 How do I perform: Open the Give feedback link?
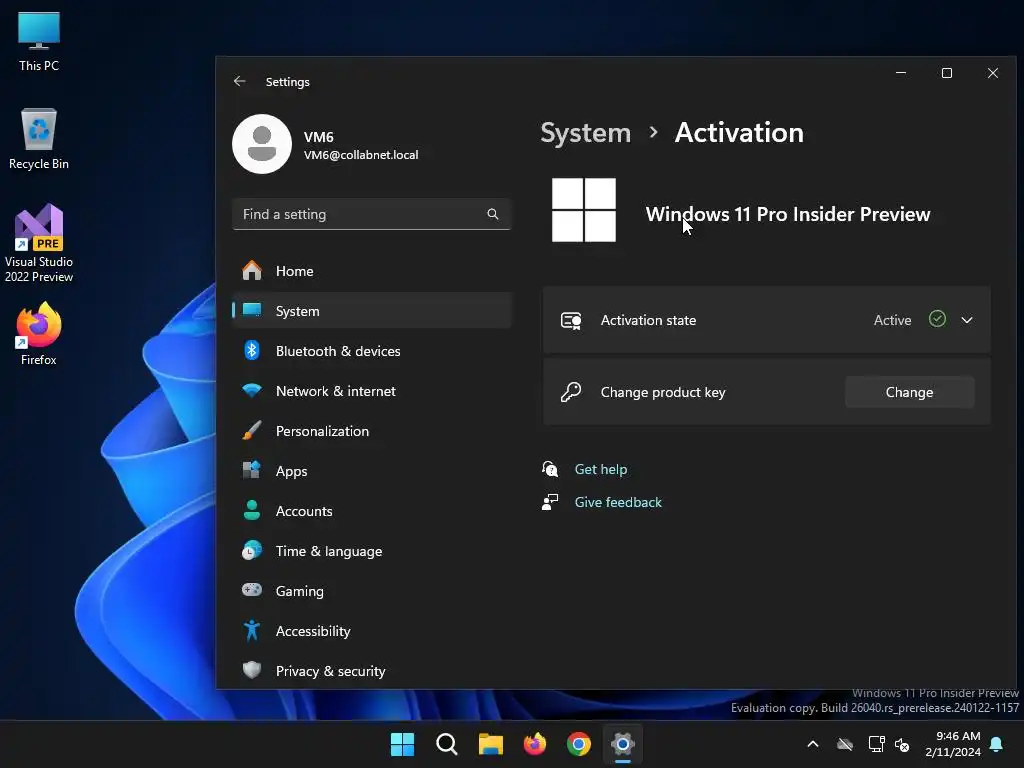(618, 502)
